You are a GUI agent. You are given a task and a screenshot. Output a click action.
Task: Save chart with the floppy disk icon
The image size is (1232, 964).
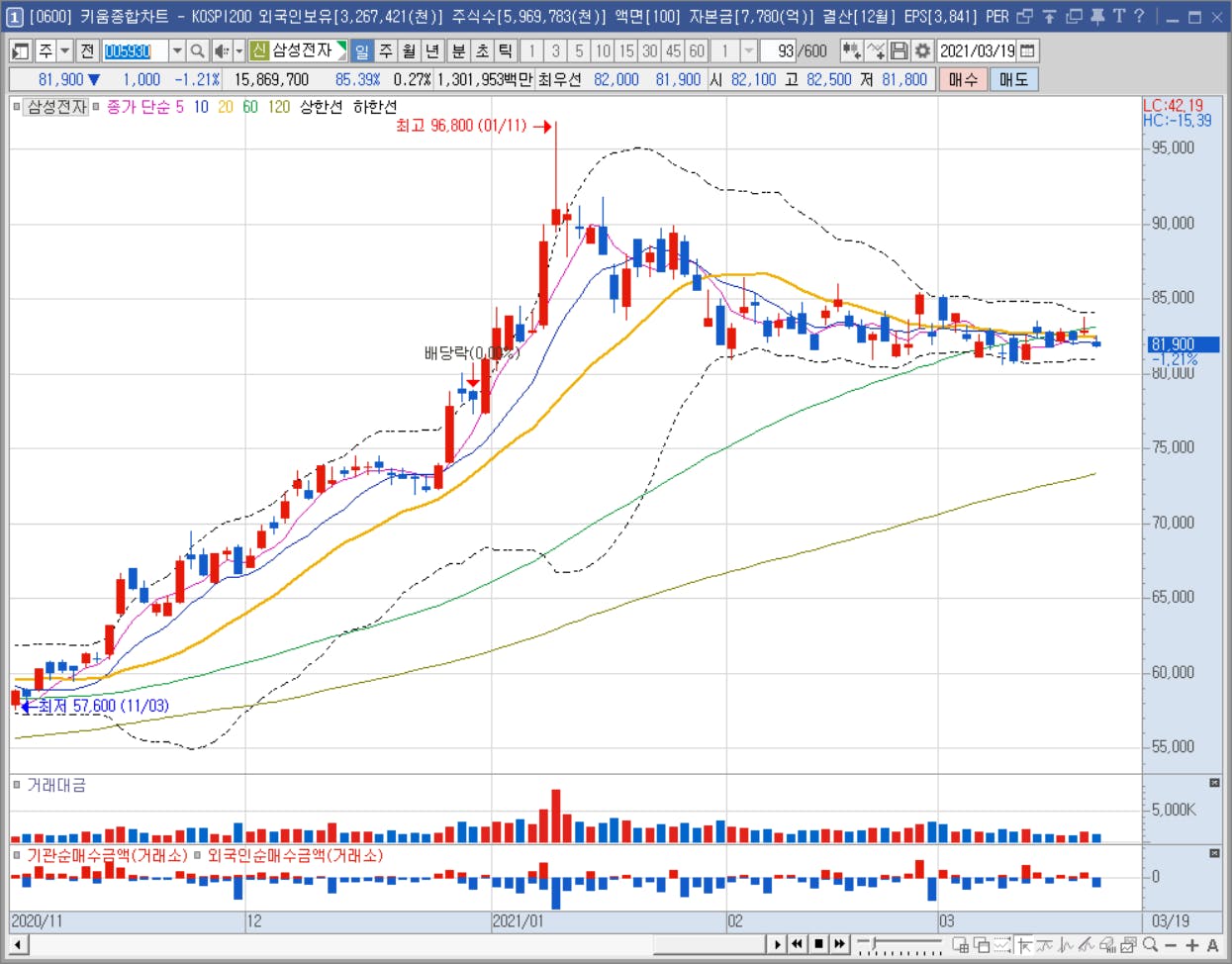pos(900,50)
